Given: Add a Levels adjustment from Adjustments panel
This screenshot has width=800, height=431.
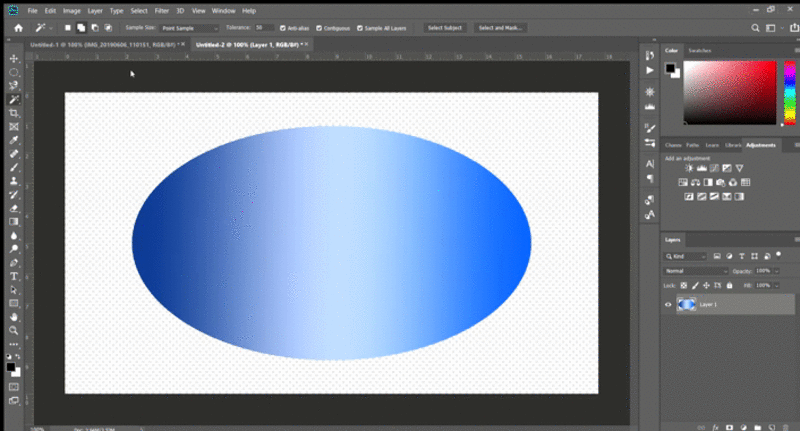Looking at the screenshot, I should click(702, 168).
